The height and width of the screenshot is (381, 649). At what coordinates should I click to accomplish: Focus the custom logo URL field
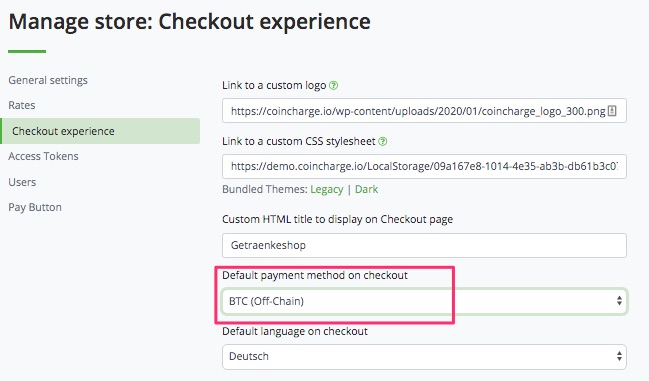pos(424,111)
